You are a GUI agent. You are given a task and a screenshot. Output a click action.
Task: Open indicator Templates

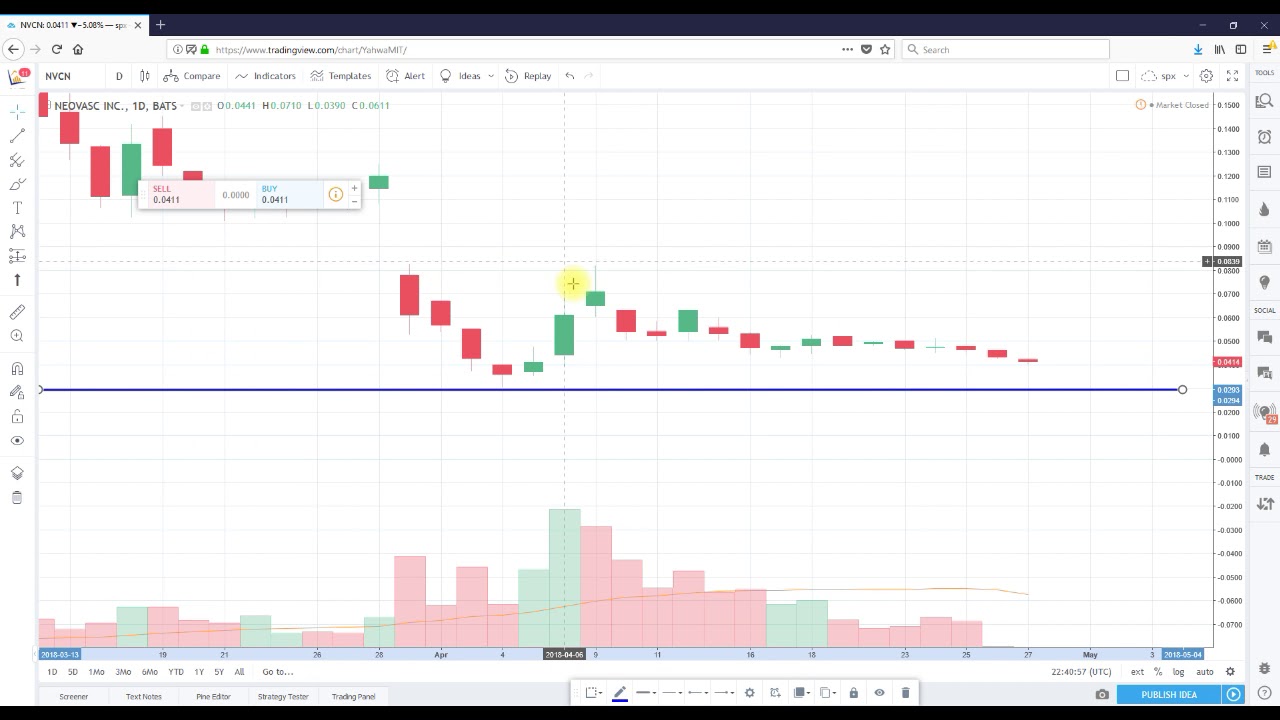click(341, 76)
